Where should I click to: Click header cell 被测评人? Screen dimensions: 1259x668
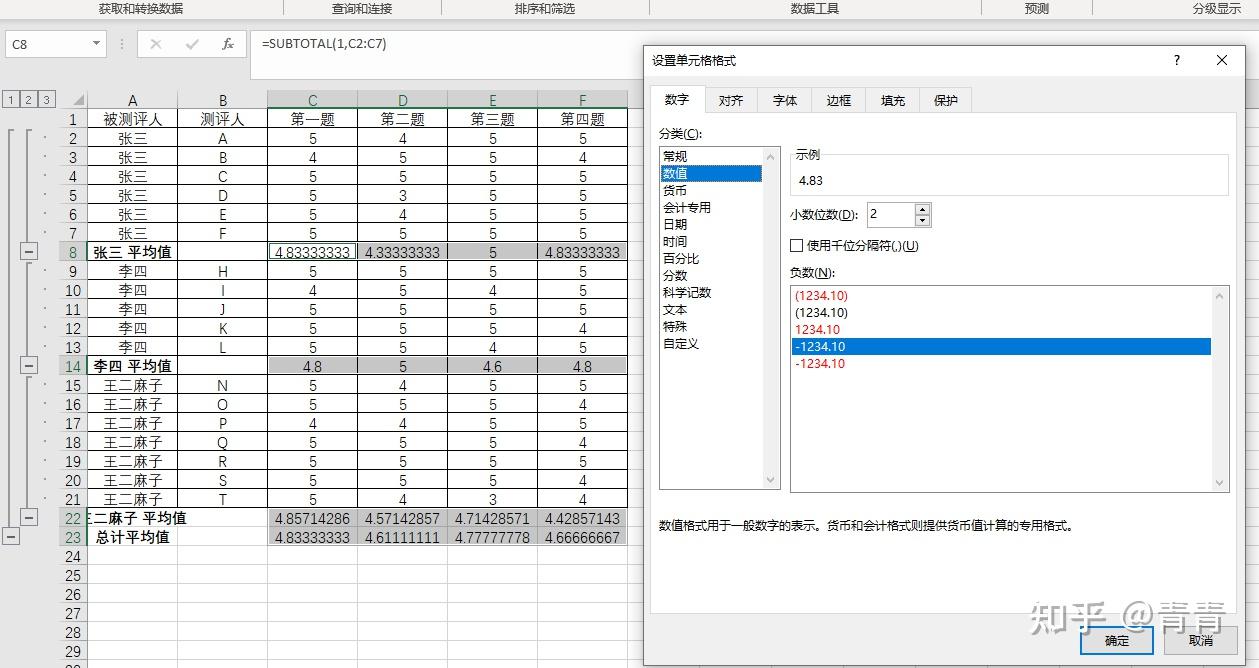coord(133,119)
